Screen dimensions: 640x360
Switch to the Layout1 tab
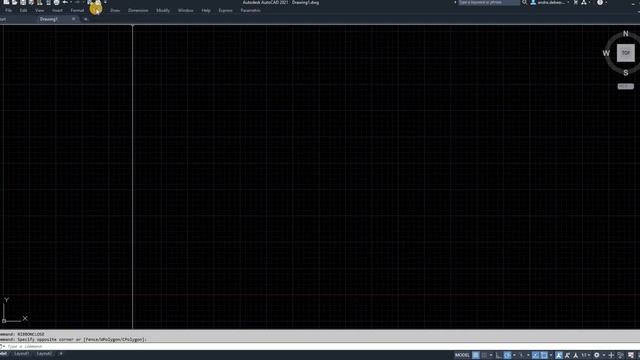click(x=22, y=354)
